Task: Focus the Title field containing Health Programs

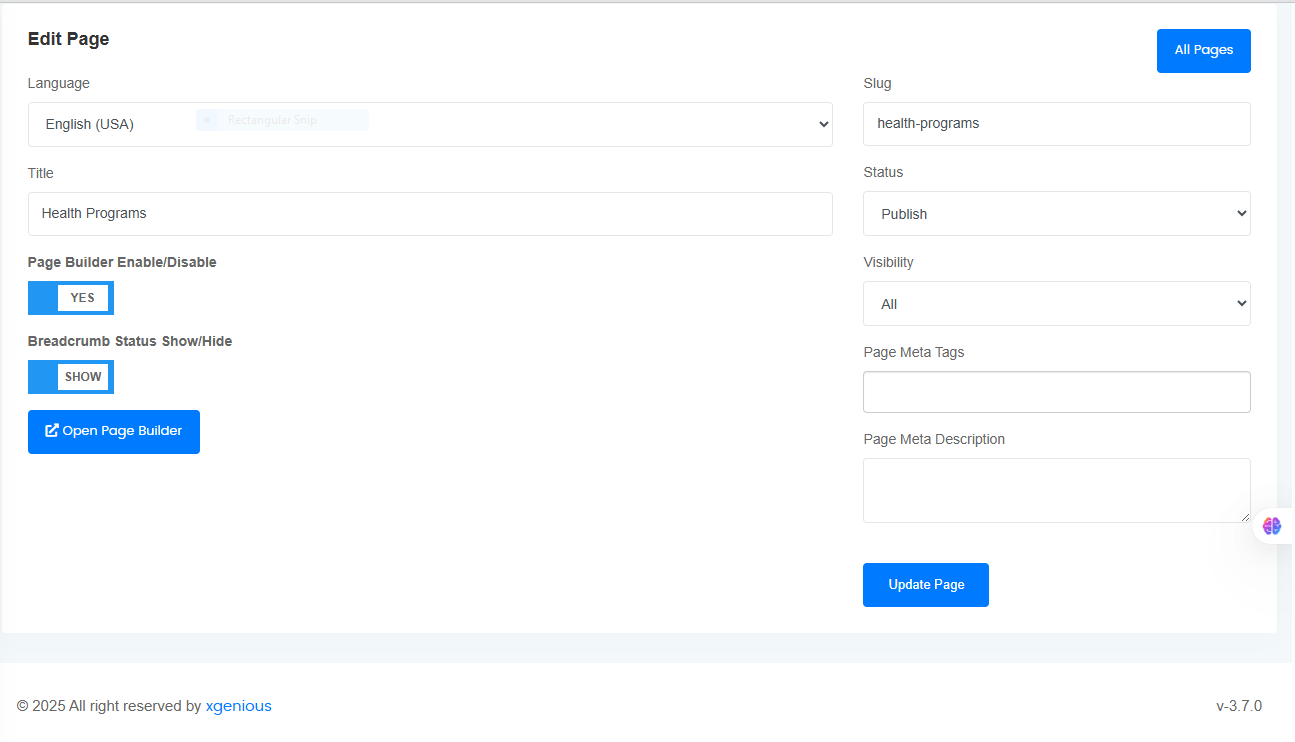Action: [429, 214]
